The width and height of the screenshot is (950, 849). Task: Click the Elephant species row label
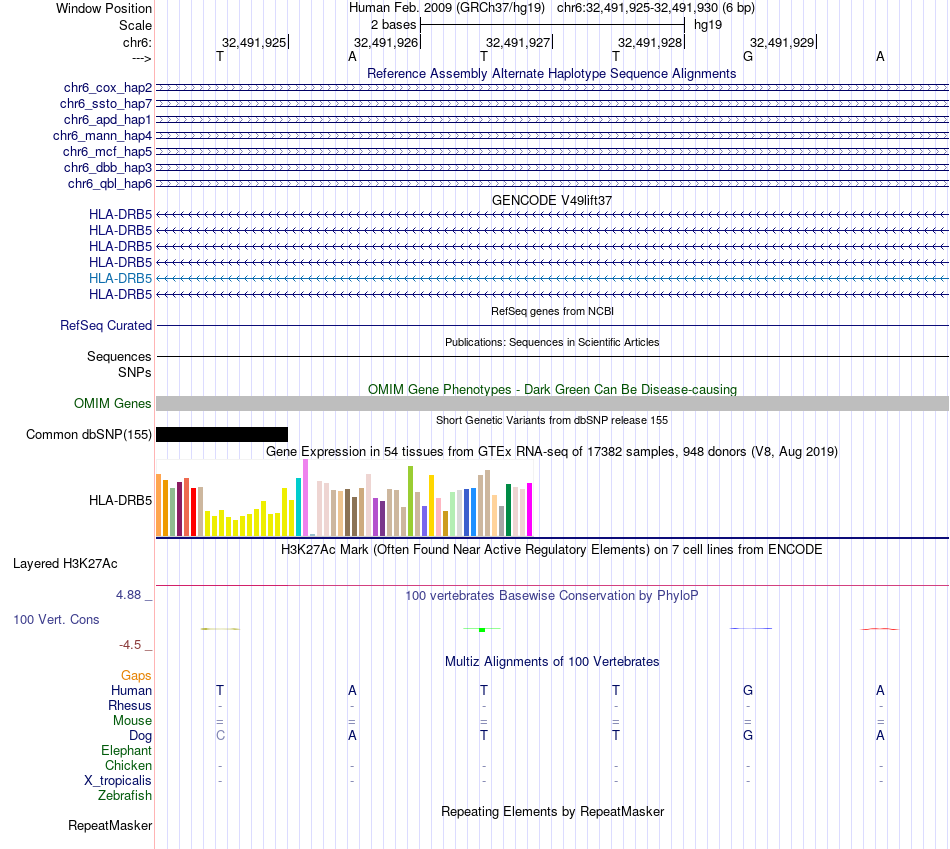(x=126, y=750)
